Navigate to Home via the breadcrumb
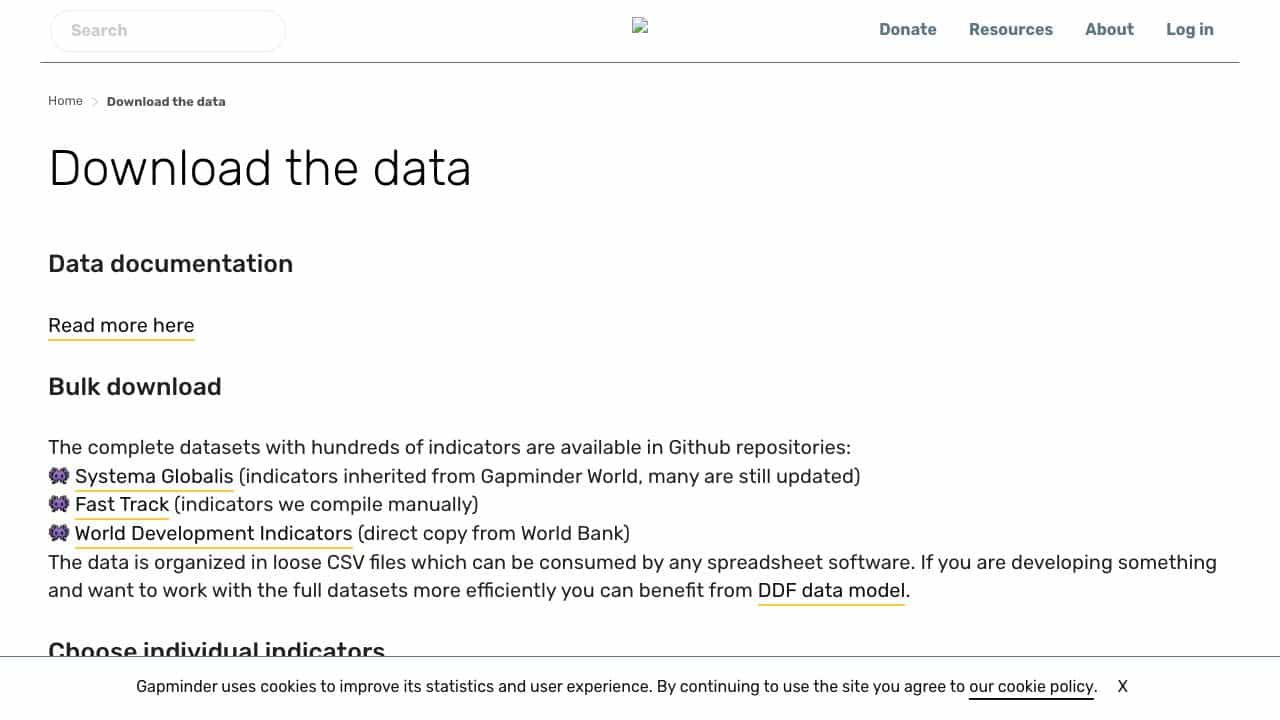This screenshot has height=720, width=1280. point(65,101)
